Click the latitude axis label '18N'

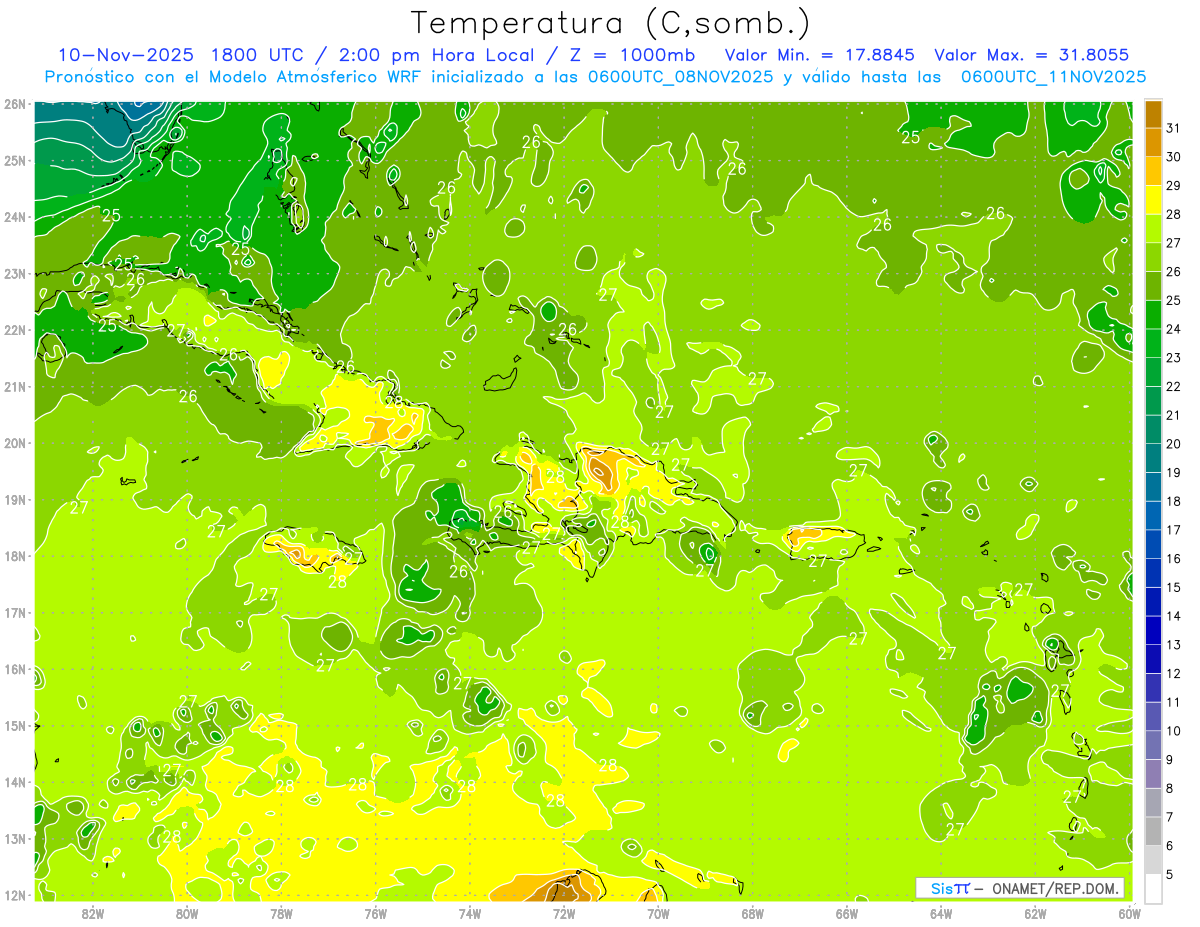click(15, 556)
